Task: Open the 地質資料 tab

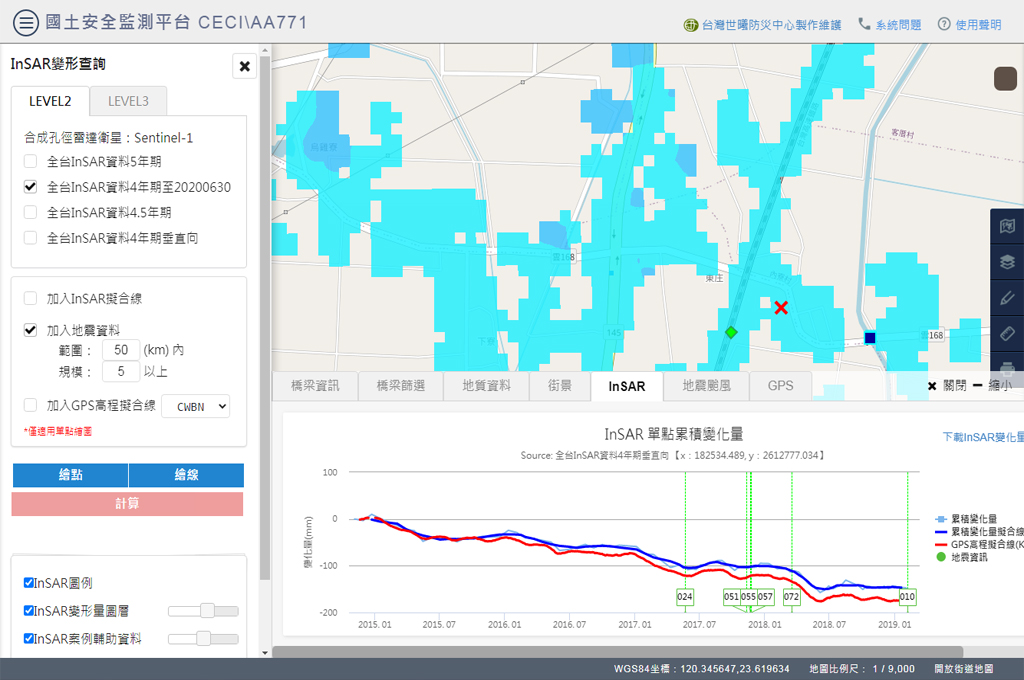Action: [x=486, y=385]
